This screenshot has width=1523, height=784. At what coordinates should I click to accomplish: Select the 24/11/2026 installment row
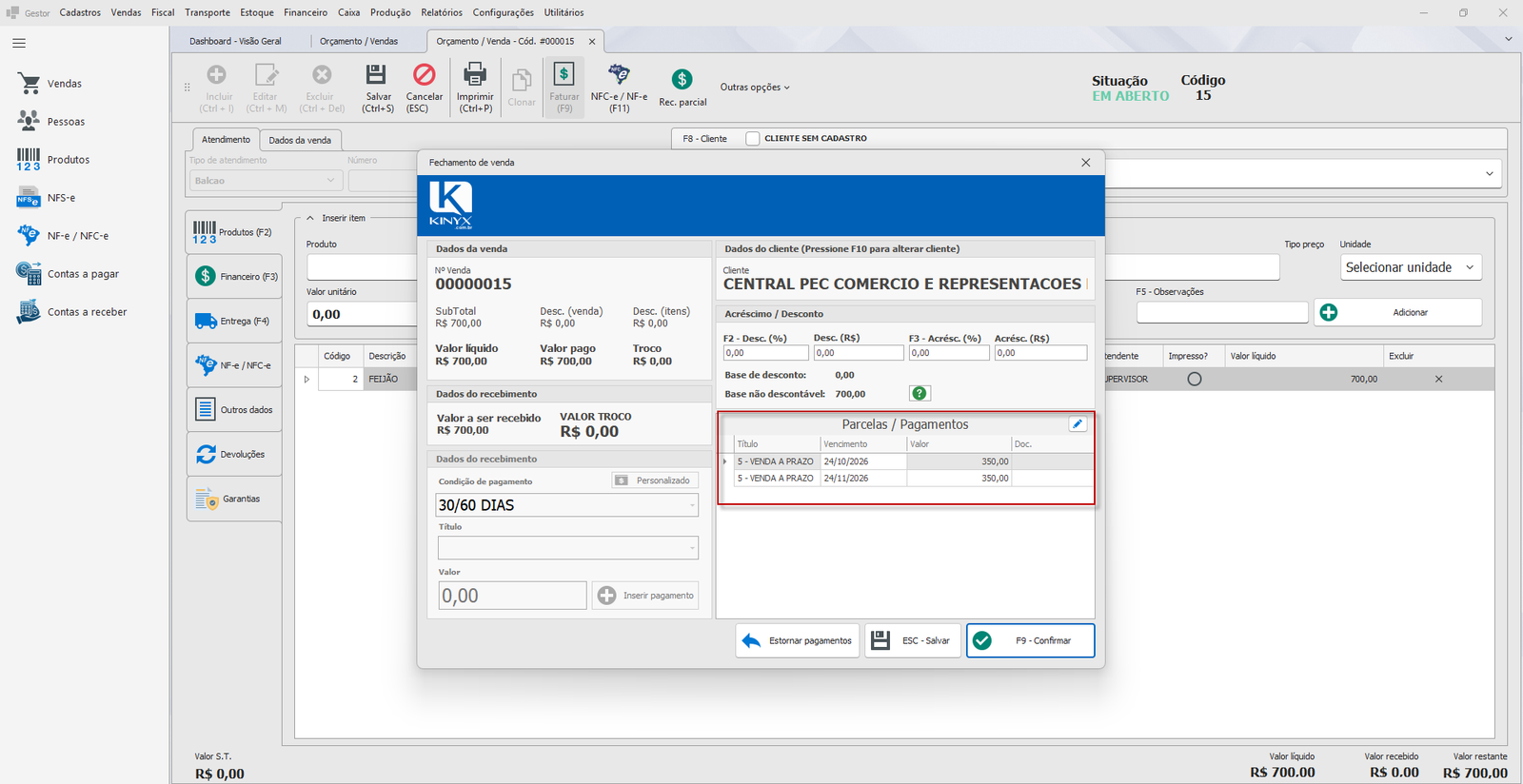(913, 479)
